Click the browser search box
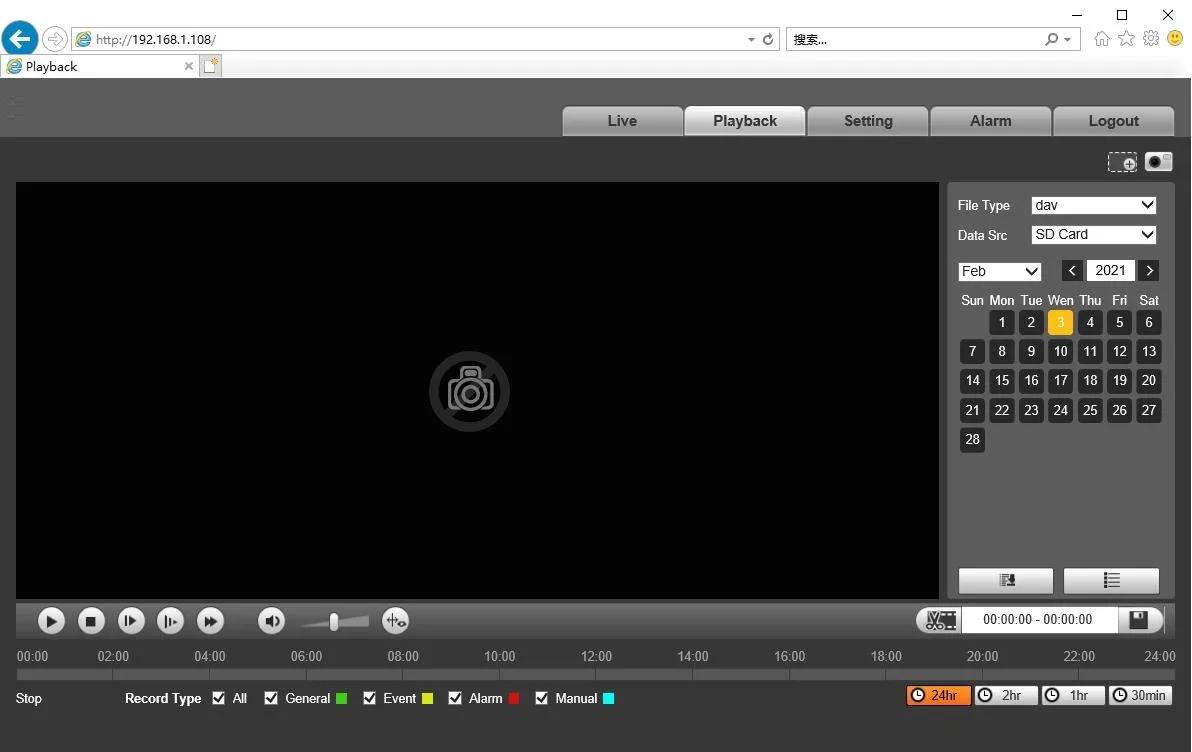This screenshot has height=752, width=1192. [916, 40]
